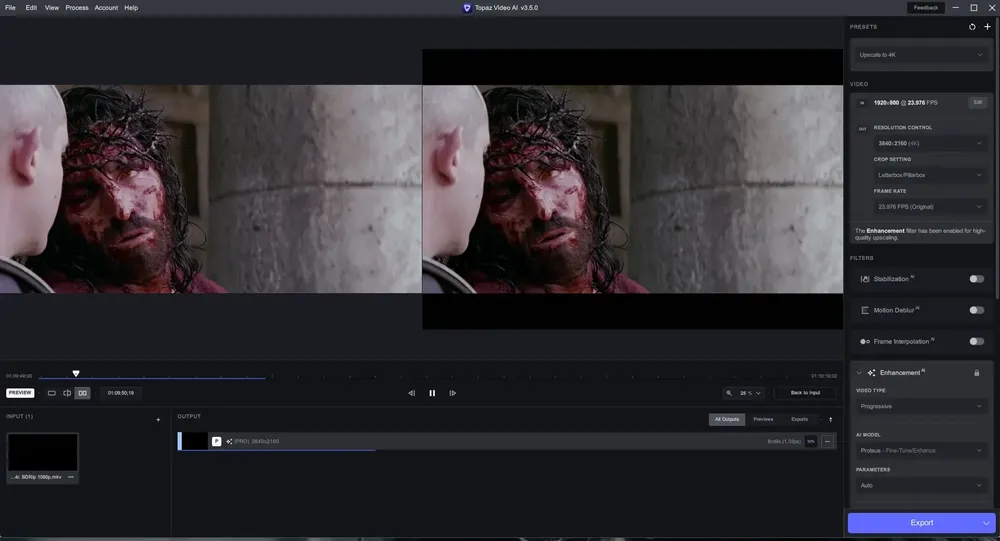Viewport: 1000px width, 541px height.
Task: Select the single view layout icon
Action: [x=52, y=393]
